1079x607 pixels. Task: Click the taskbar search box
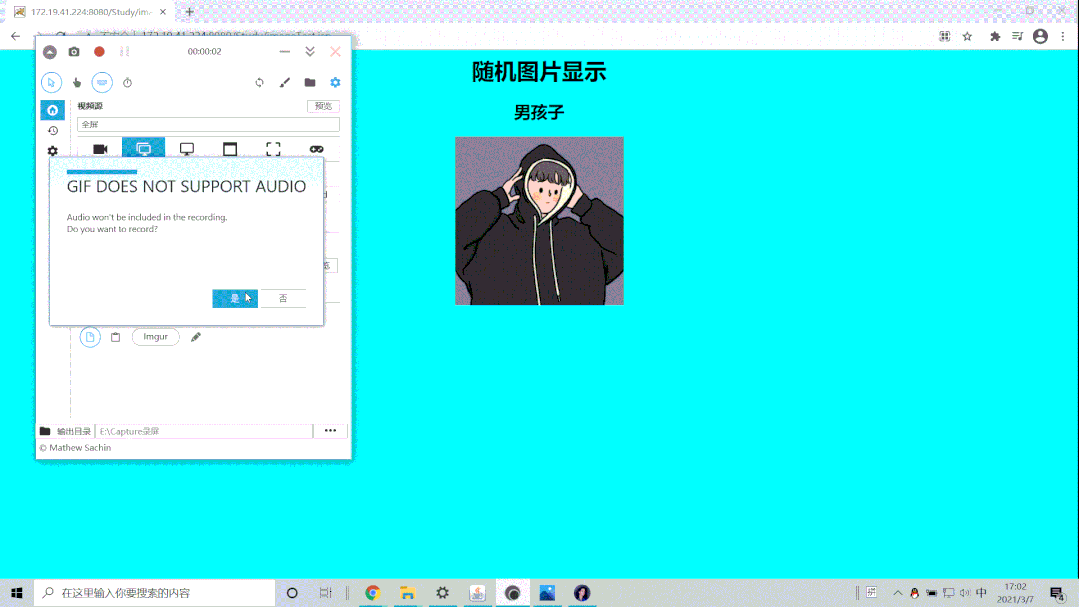click(154, 593)
